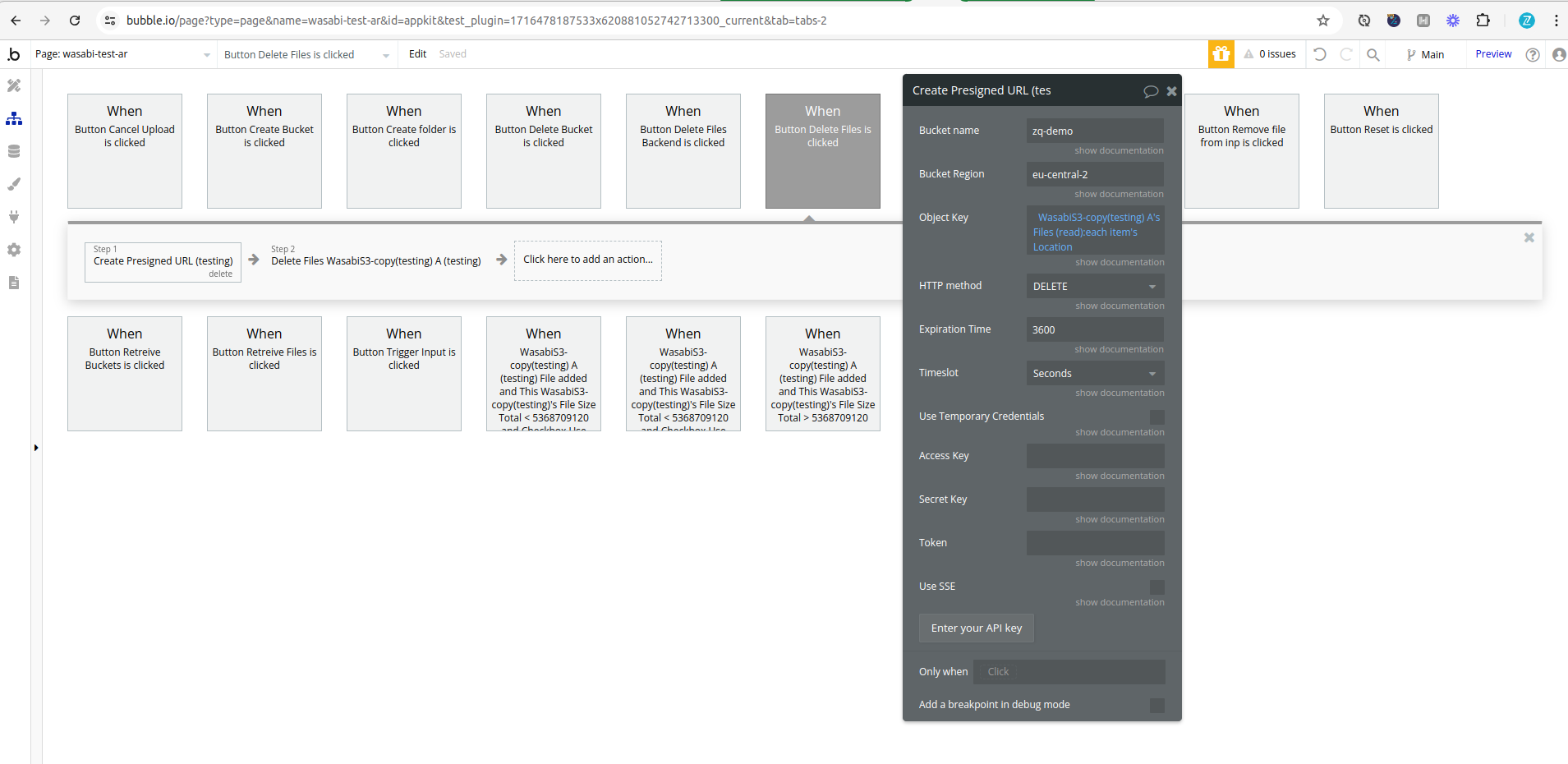This screenshot has height=764, width=1568.
Task: Edit the Object Key dynamic expression
Action: pyautogui.click(x=1095, y=232)
